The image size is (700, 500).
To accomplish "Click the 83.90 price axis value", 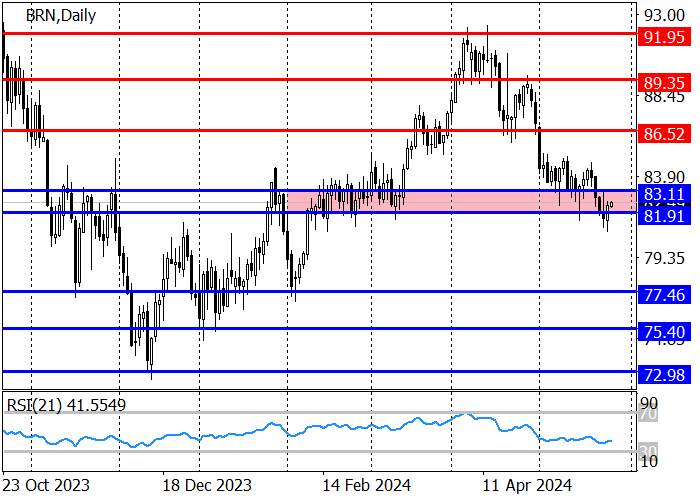I will click(x=664, y=177).
